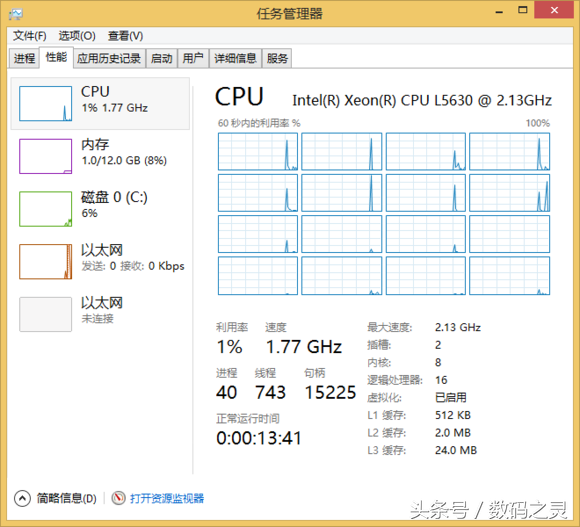Click the thread count 743
The image size is (580, 527).
click(270, 392)
